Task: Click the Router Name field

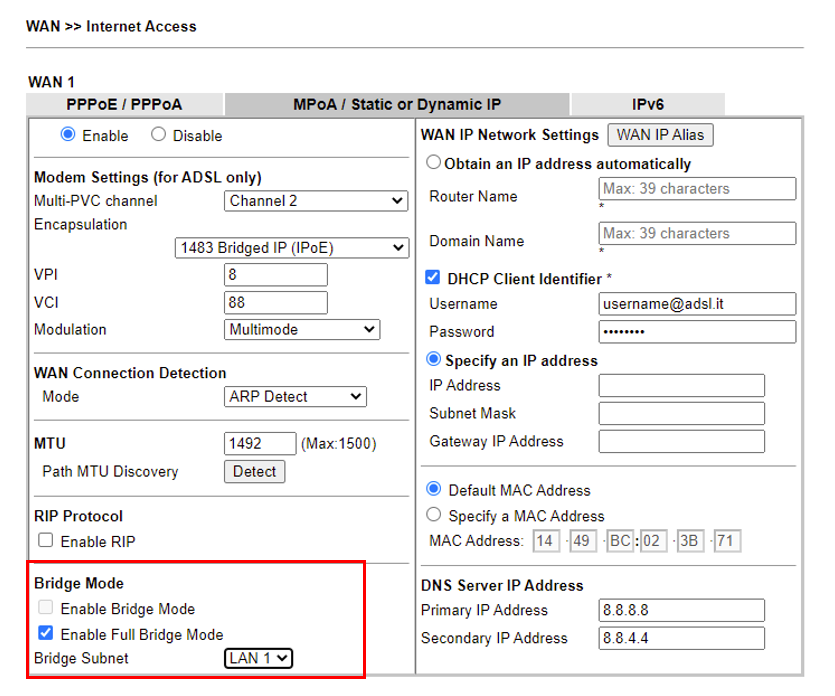Action: 697,189
